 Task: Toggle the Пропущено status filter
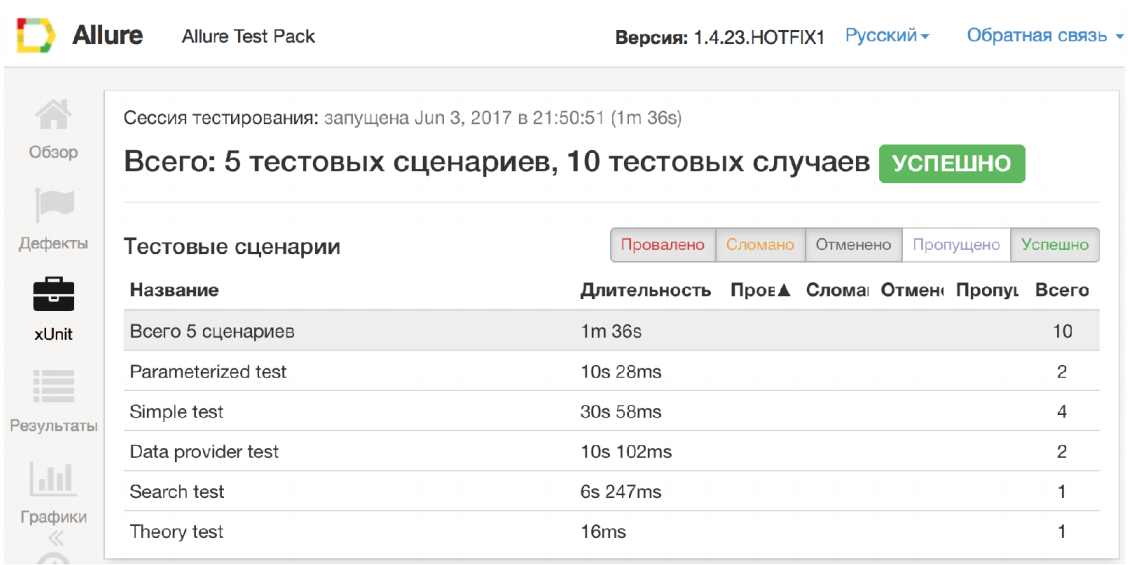[956, 245]
